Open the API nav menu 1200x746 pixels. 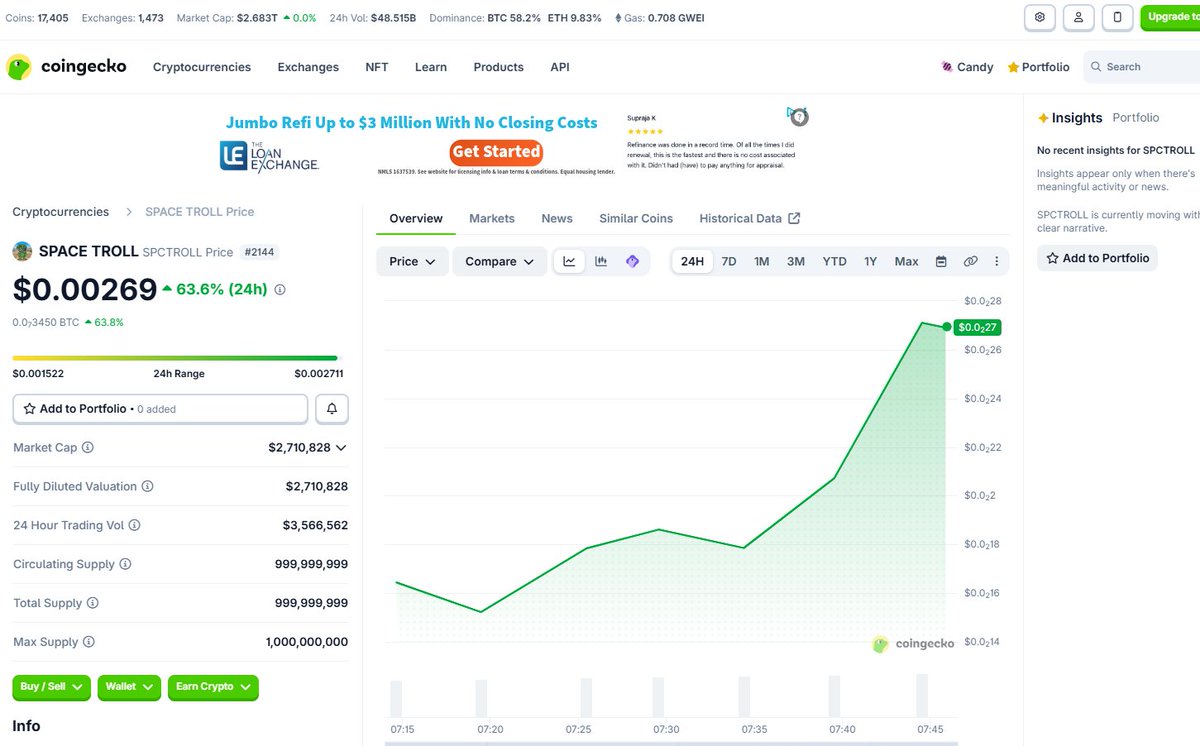[560, 67]
